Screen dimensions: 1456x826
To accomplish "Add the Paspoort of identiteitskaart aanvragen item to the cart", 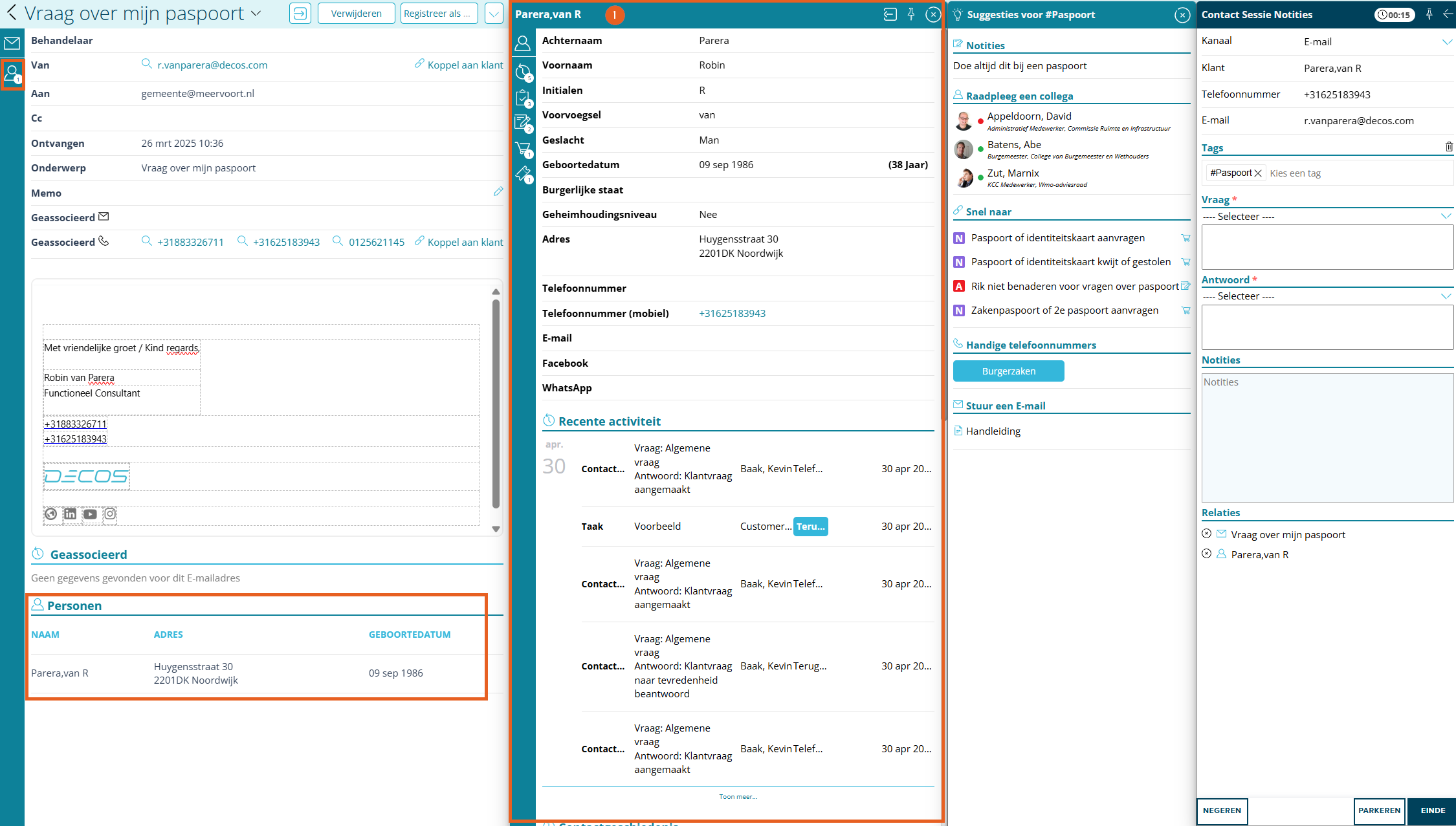I will coord(1186,238).
